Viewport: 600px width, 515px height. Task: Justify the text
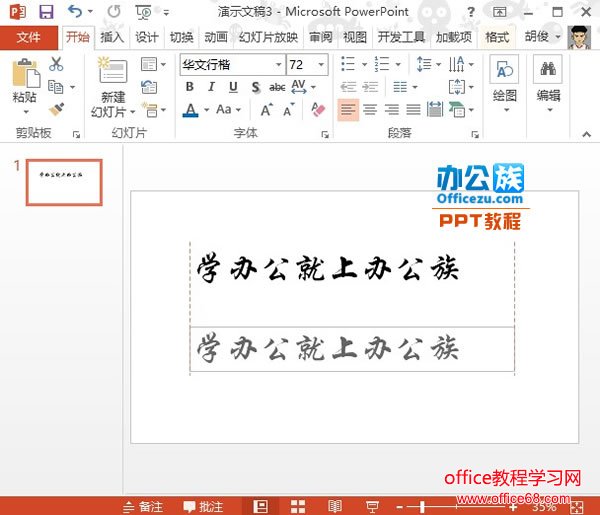414,110
